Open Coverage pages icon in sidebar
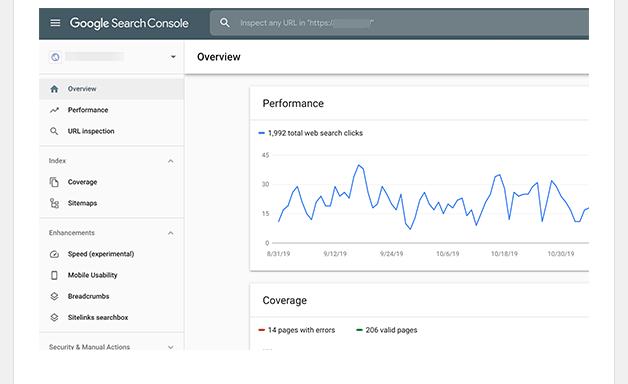 (x=54, y=182)
